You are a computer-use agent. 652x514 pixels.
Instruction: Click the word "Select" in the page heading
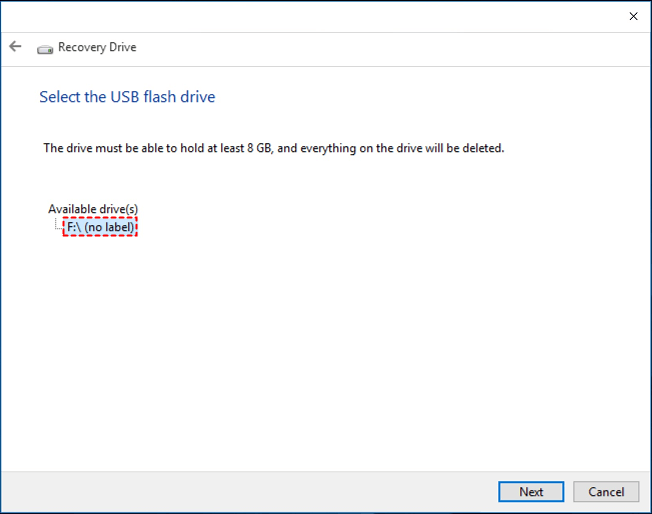tap(58, 97)
